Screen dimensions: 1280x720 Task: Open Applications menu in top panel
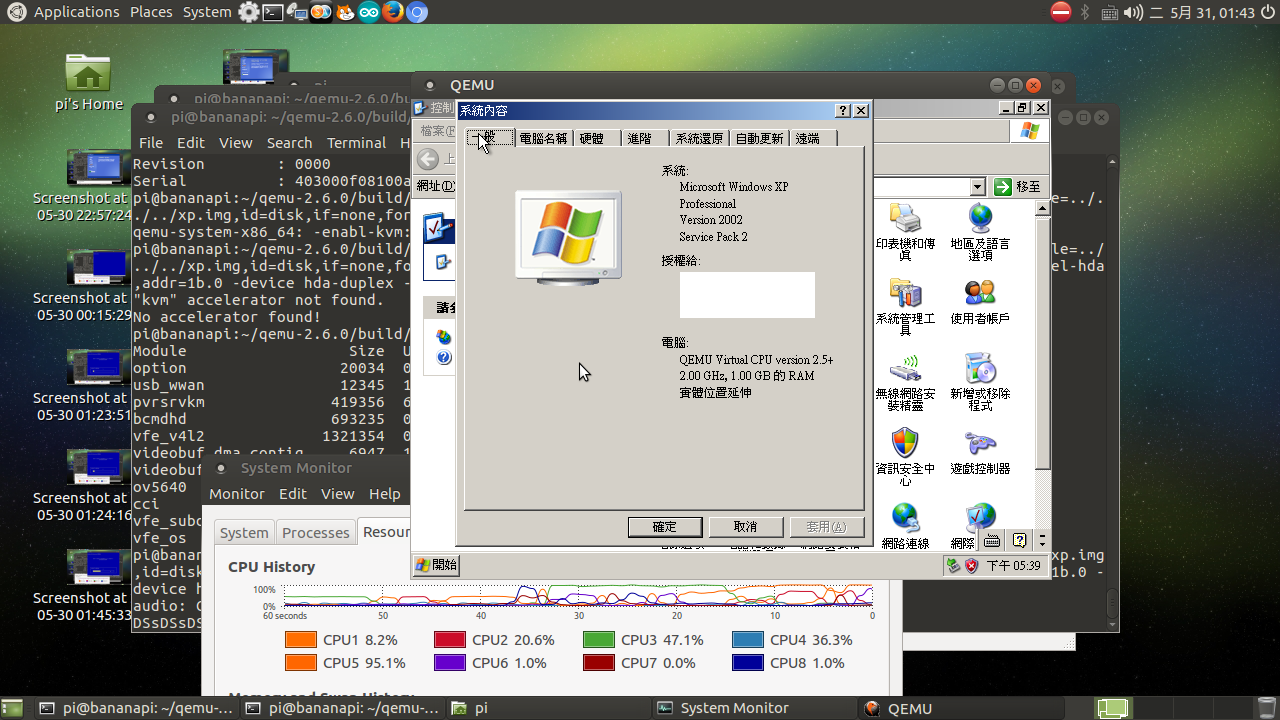click(x=76, y=12)
